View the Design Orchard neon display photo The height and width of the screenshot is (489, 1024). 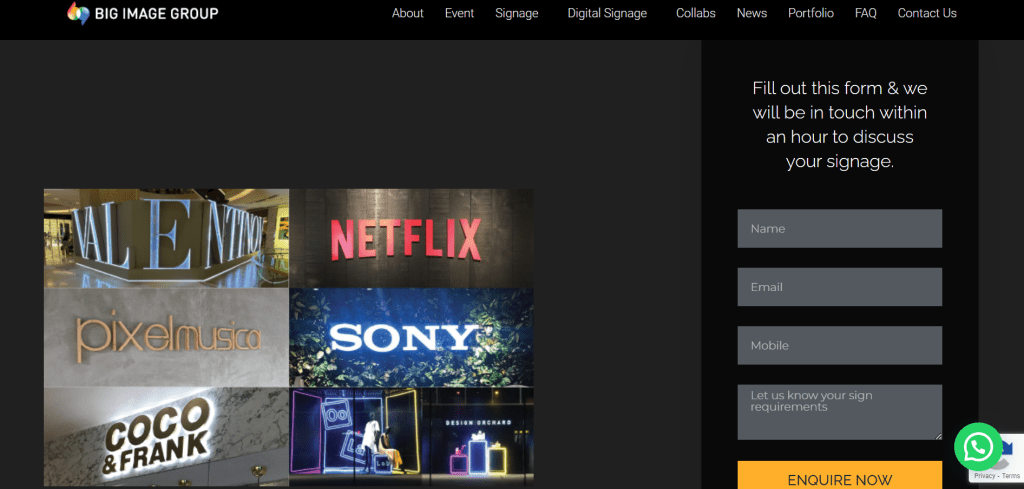point(411,437)
